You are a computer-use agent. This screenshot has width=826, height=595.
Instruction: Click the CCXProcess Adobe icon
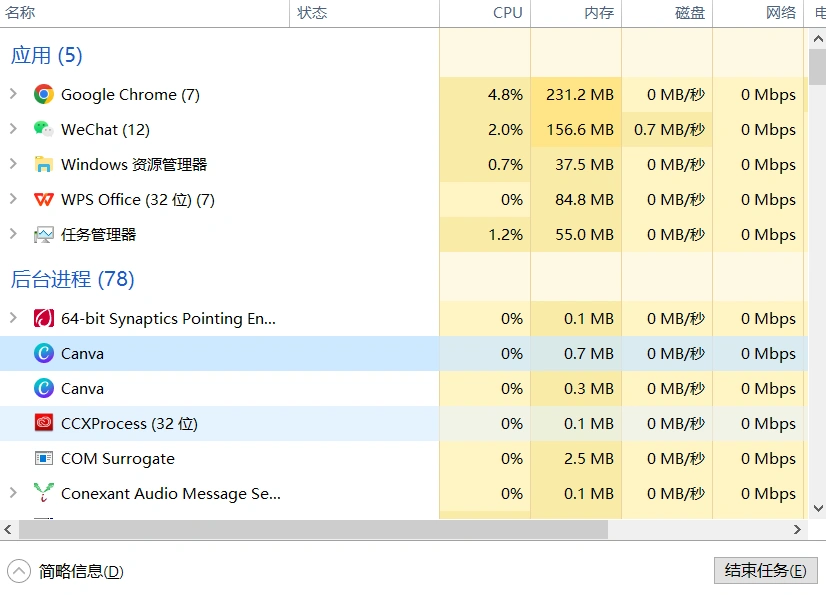point(43,423)
